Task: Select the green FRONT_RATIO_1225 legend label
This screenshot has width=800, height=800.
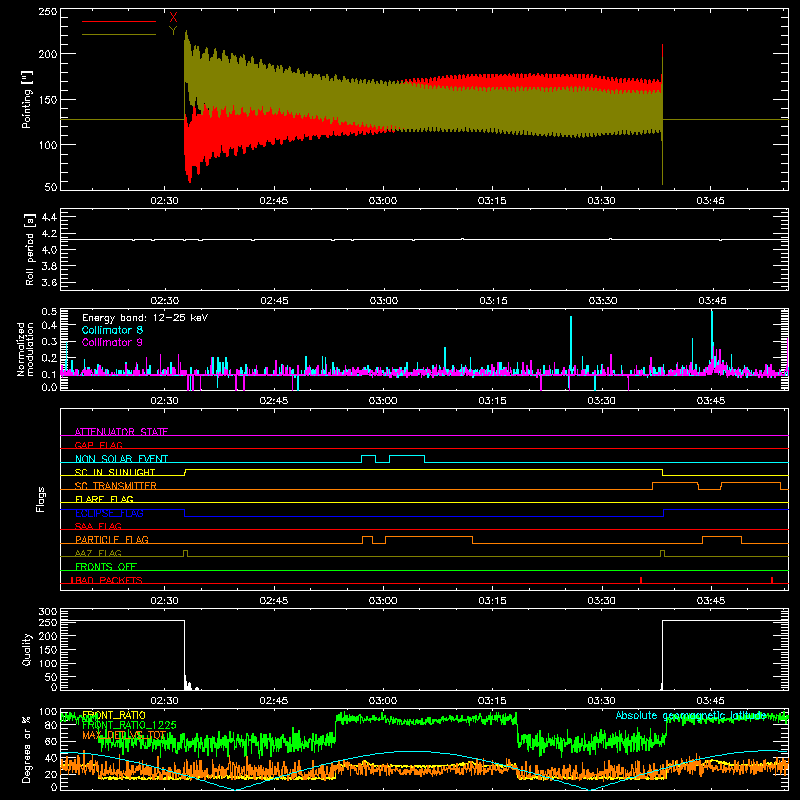Action: click(129, 725)
